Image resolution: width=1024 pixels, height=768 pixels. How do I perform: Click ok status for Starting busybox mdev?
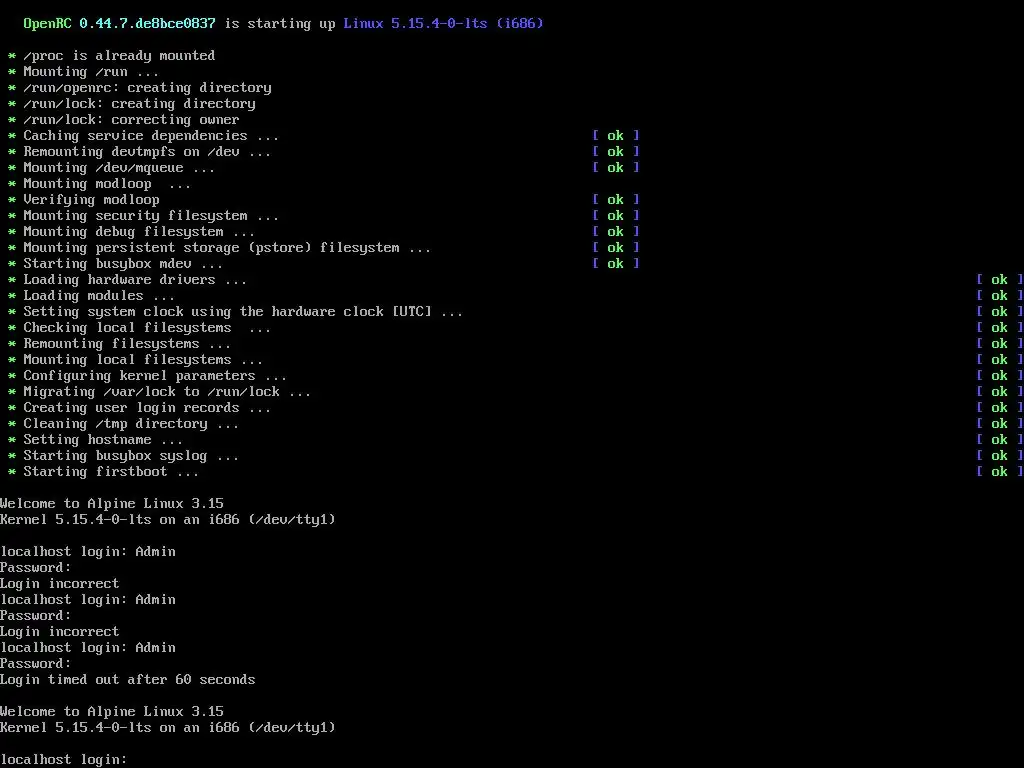click(616, 264)
